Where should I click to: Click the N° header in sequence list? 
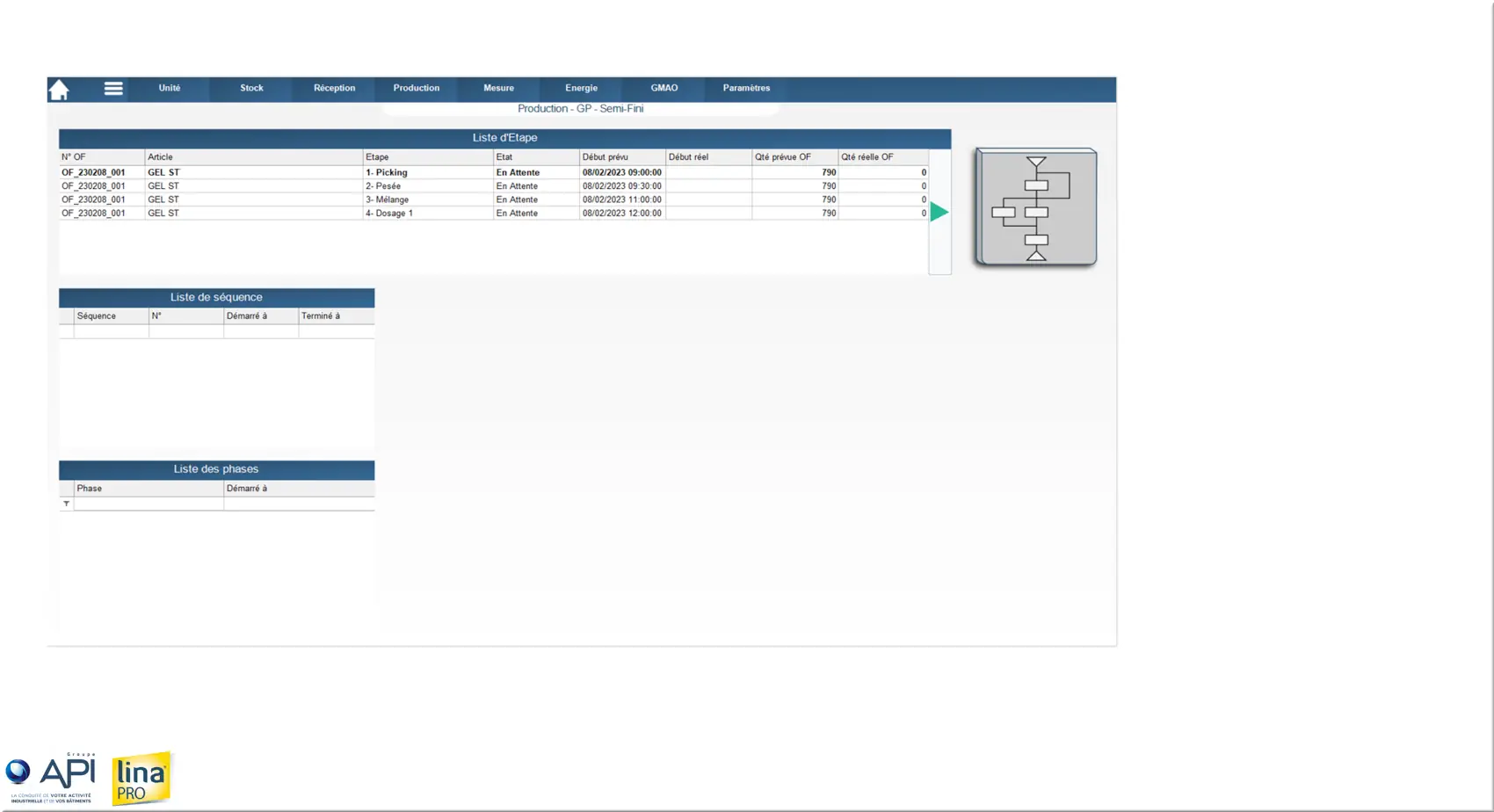point(186,316)
